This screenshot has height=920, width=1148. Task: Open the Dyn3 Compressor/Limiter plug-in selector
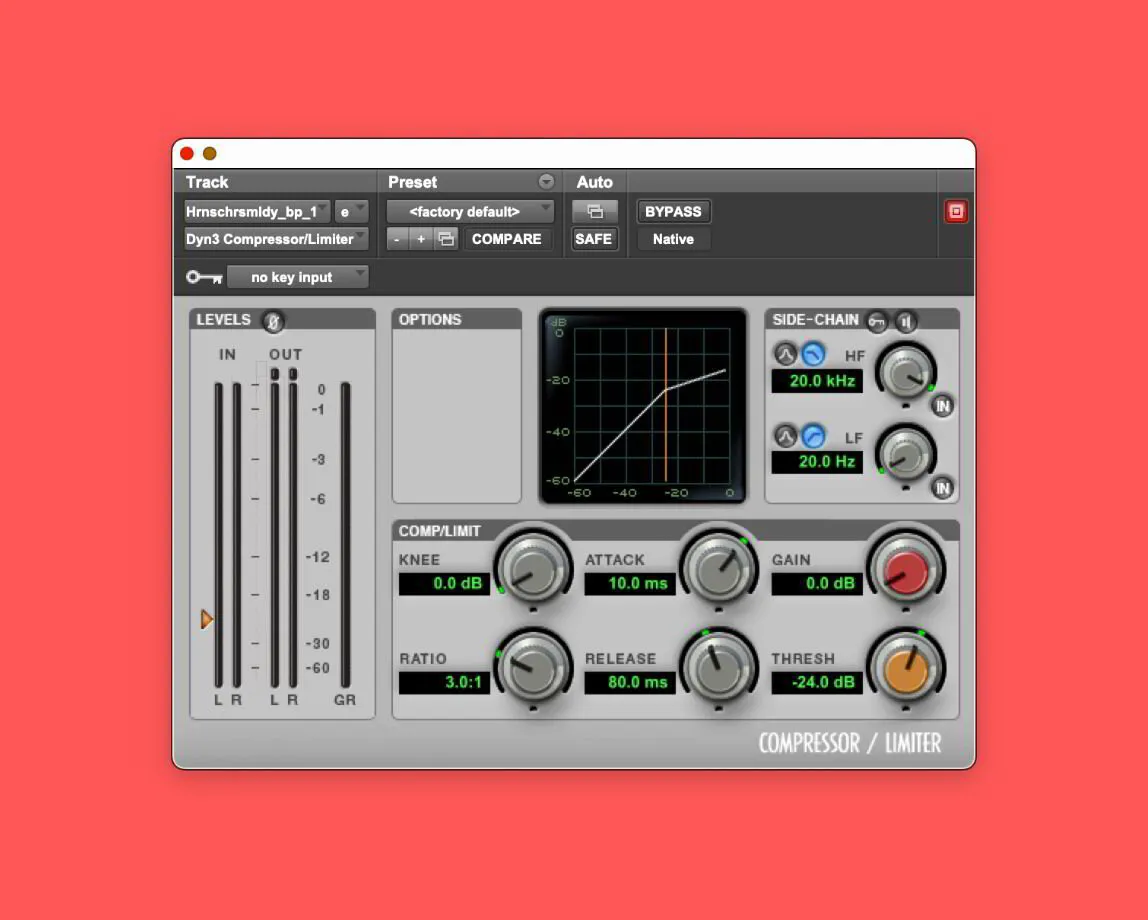click(x=274, y=239)
